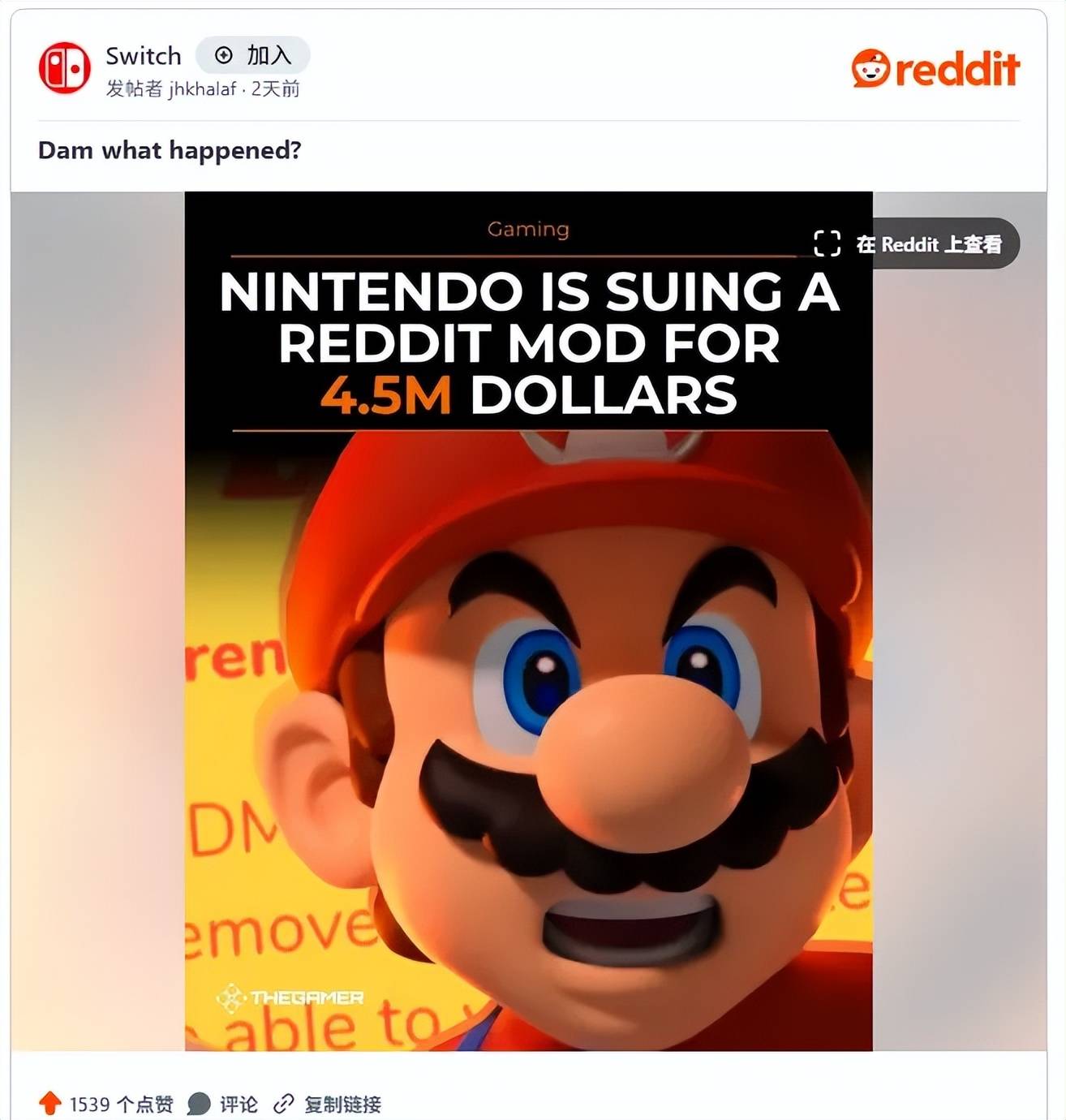The image size is (1066, 1120).
Task: Upvote the post with the orange arrow
Action: [50, 1103]
